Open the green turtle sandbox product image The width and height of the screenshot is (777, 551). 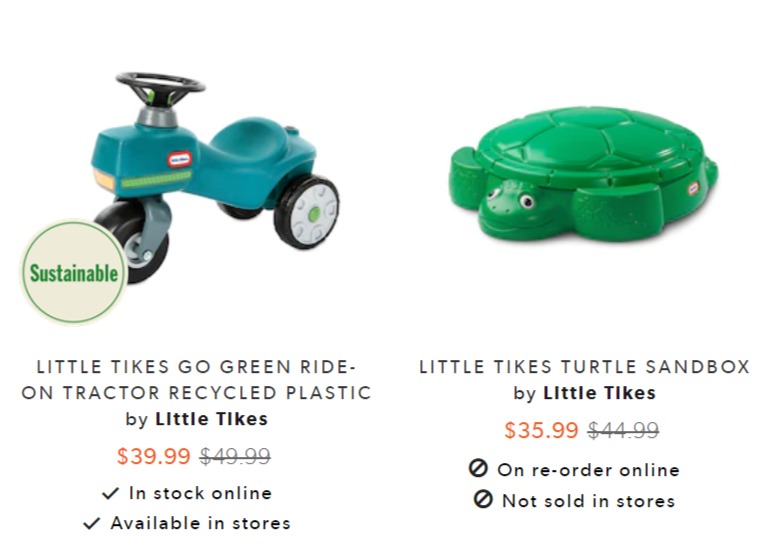(x=583, y=176)
